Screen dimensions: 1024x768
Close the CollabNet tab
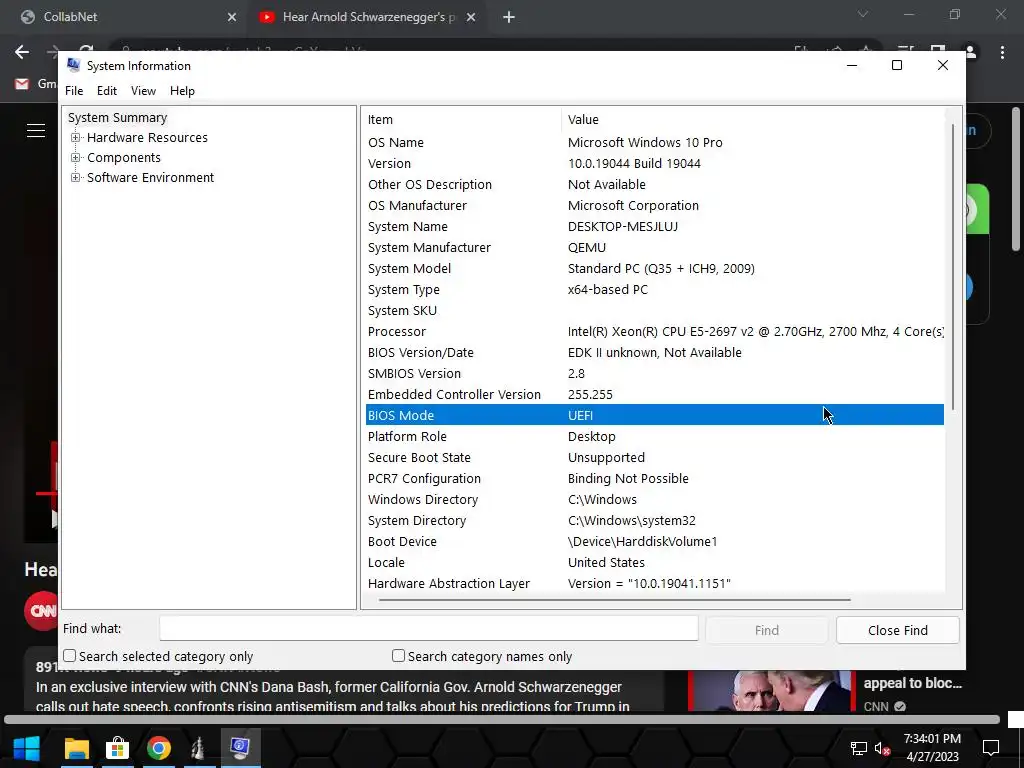[232, 17]
